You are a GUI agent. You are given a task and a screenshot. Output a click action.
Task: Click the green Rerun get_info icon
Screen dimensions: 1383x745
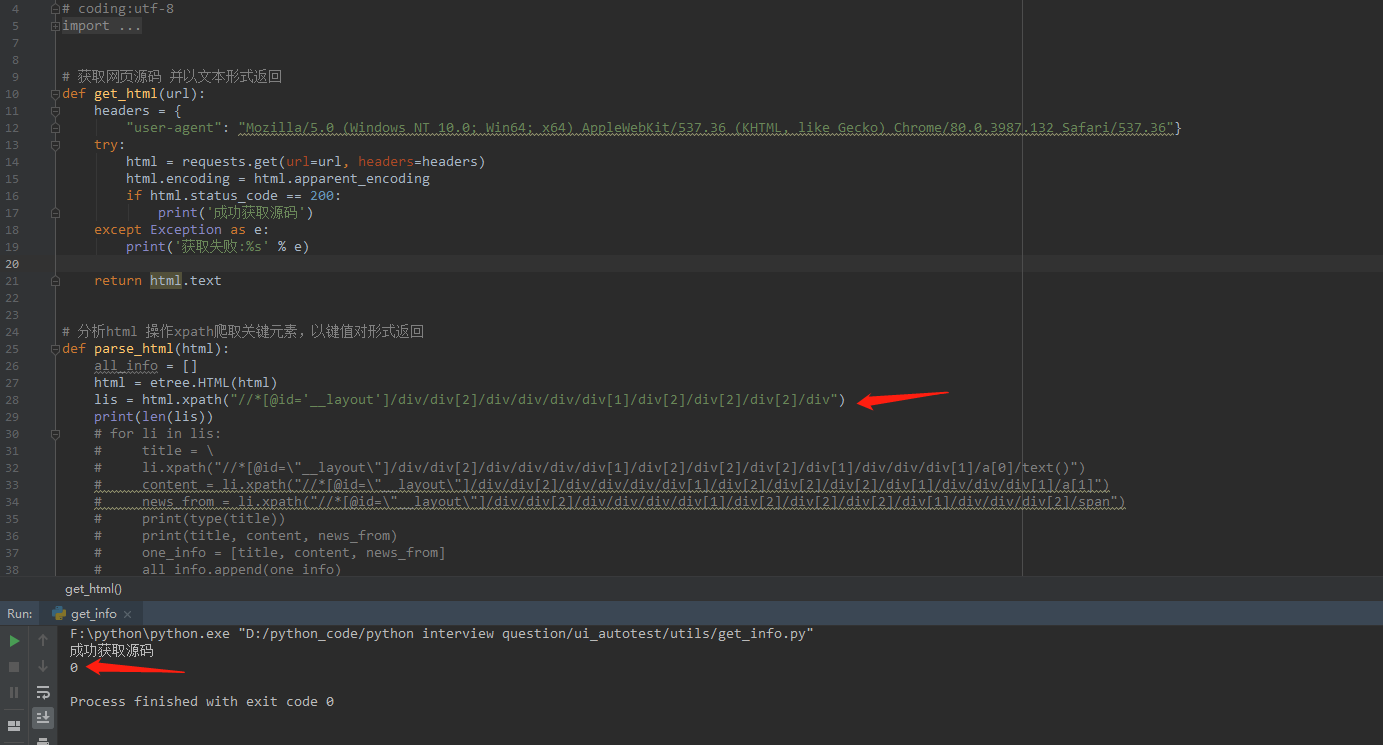pos(14,639)
